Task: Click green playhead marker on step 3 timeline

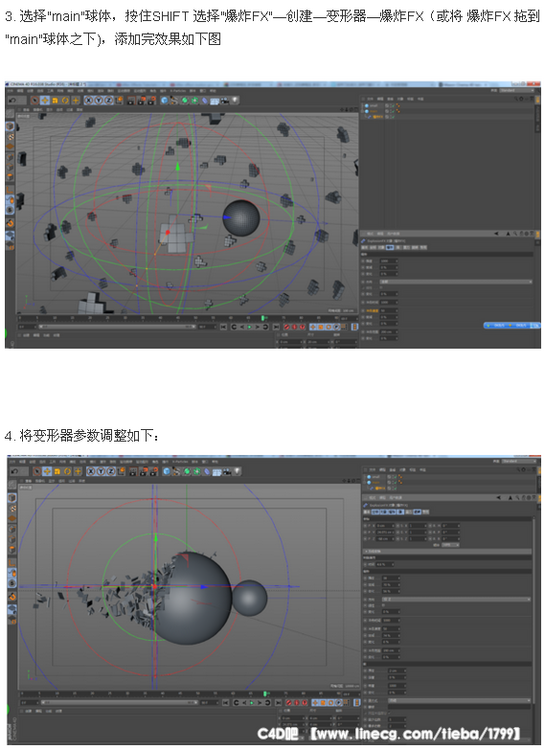Action: pyautogui.click(x=263, y=318)
